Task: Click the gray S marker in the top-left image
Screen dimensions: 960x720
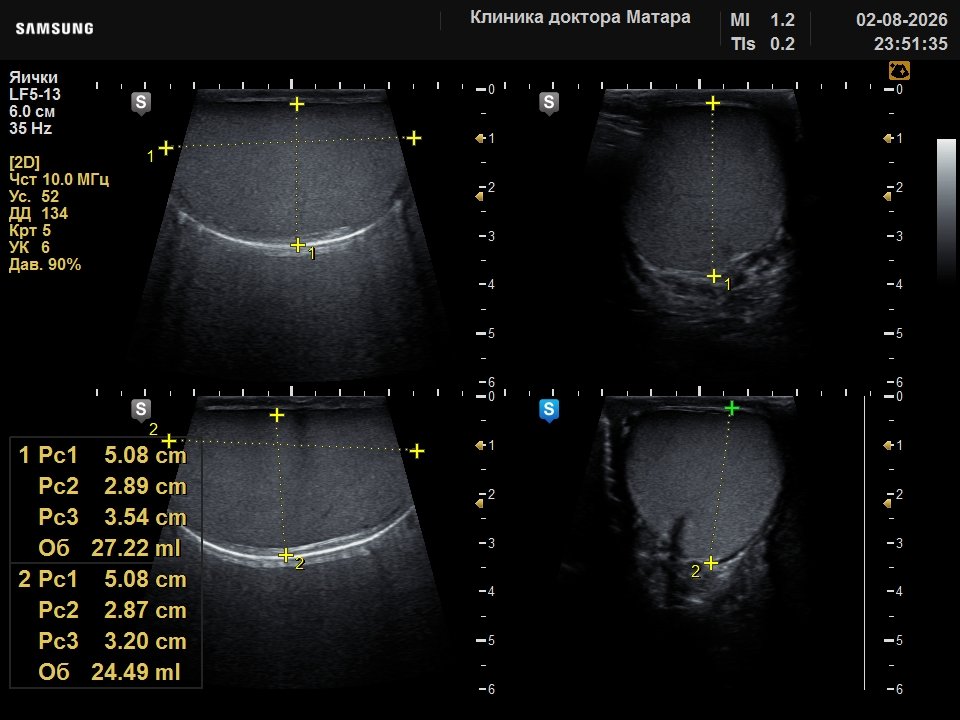Action: point(141,103)
